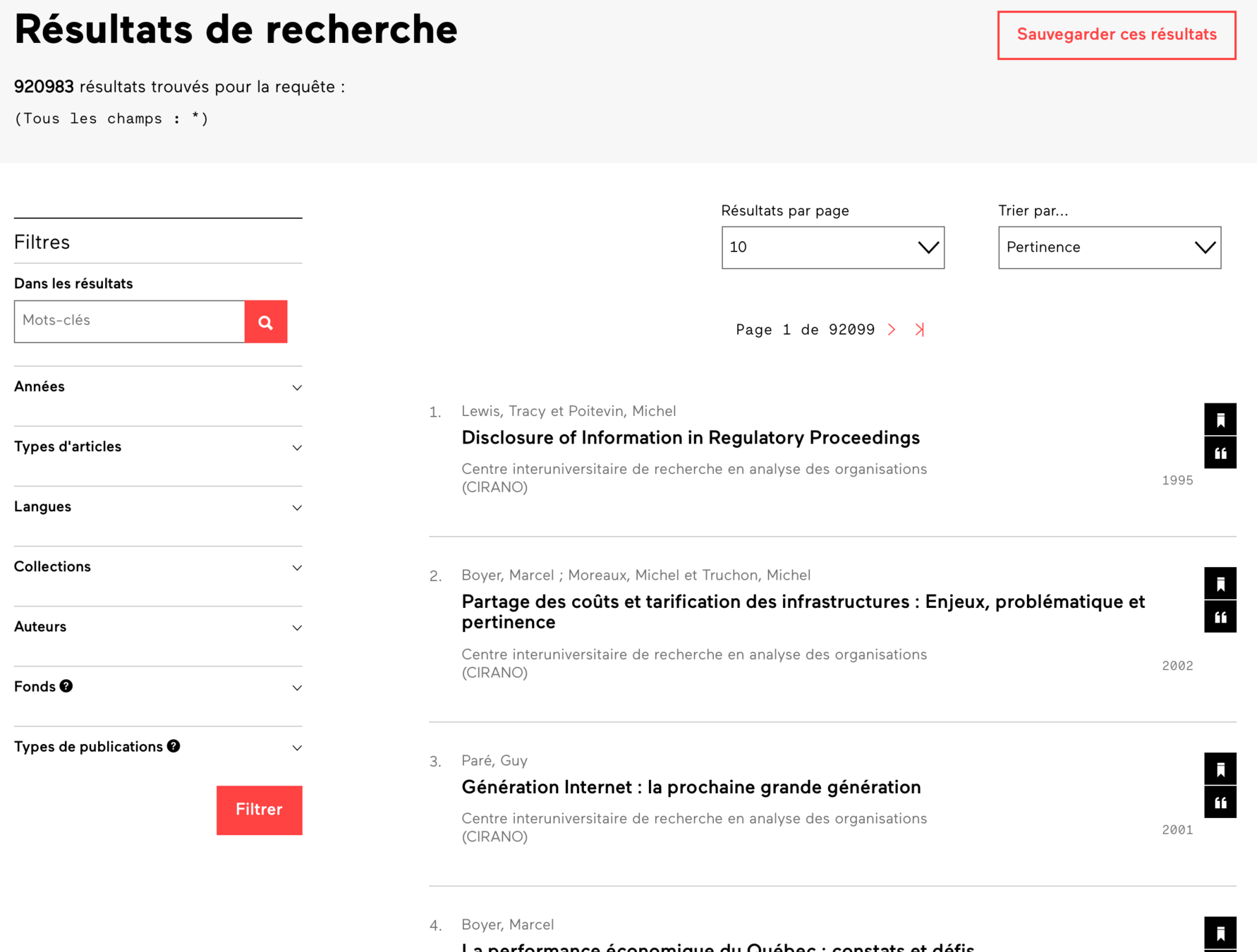Viewport: 1257px width, 952px height.
Task: Expand the Langues filter
Action: point(158,507)
